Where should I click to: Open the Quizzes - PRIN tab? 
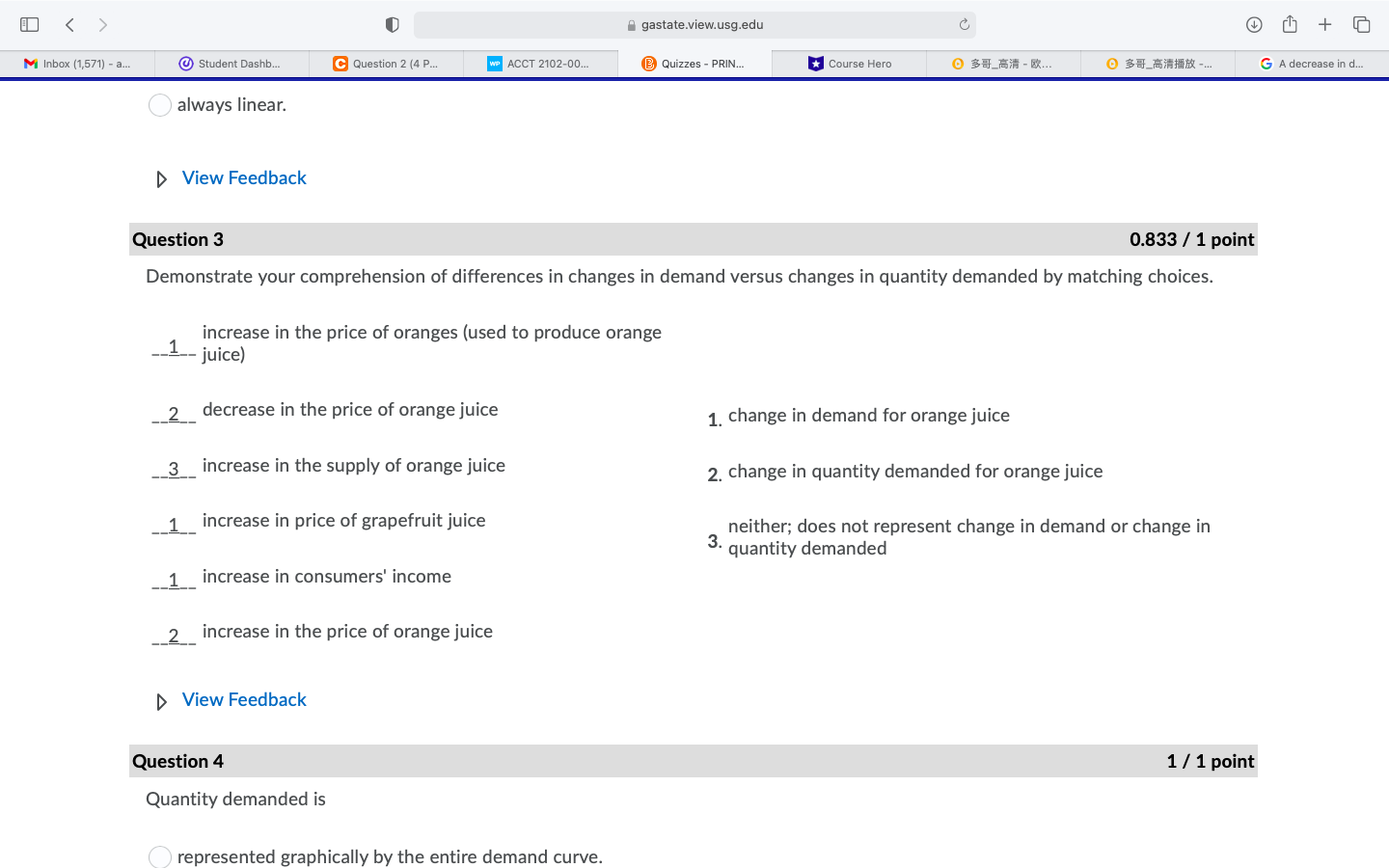pyautogui.click(x=694, y=63)
